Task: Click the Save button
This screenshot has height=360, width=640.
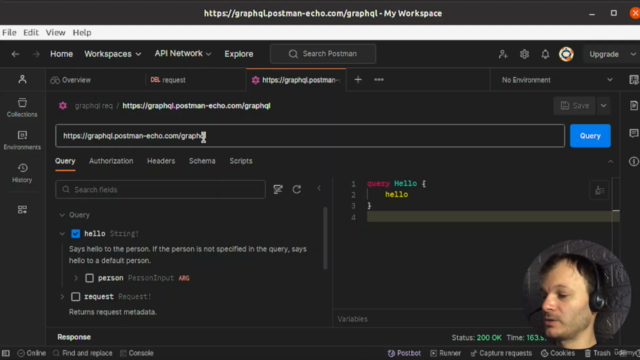Action: click(575, 106)
